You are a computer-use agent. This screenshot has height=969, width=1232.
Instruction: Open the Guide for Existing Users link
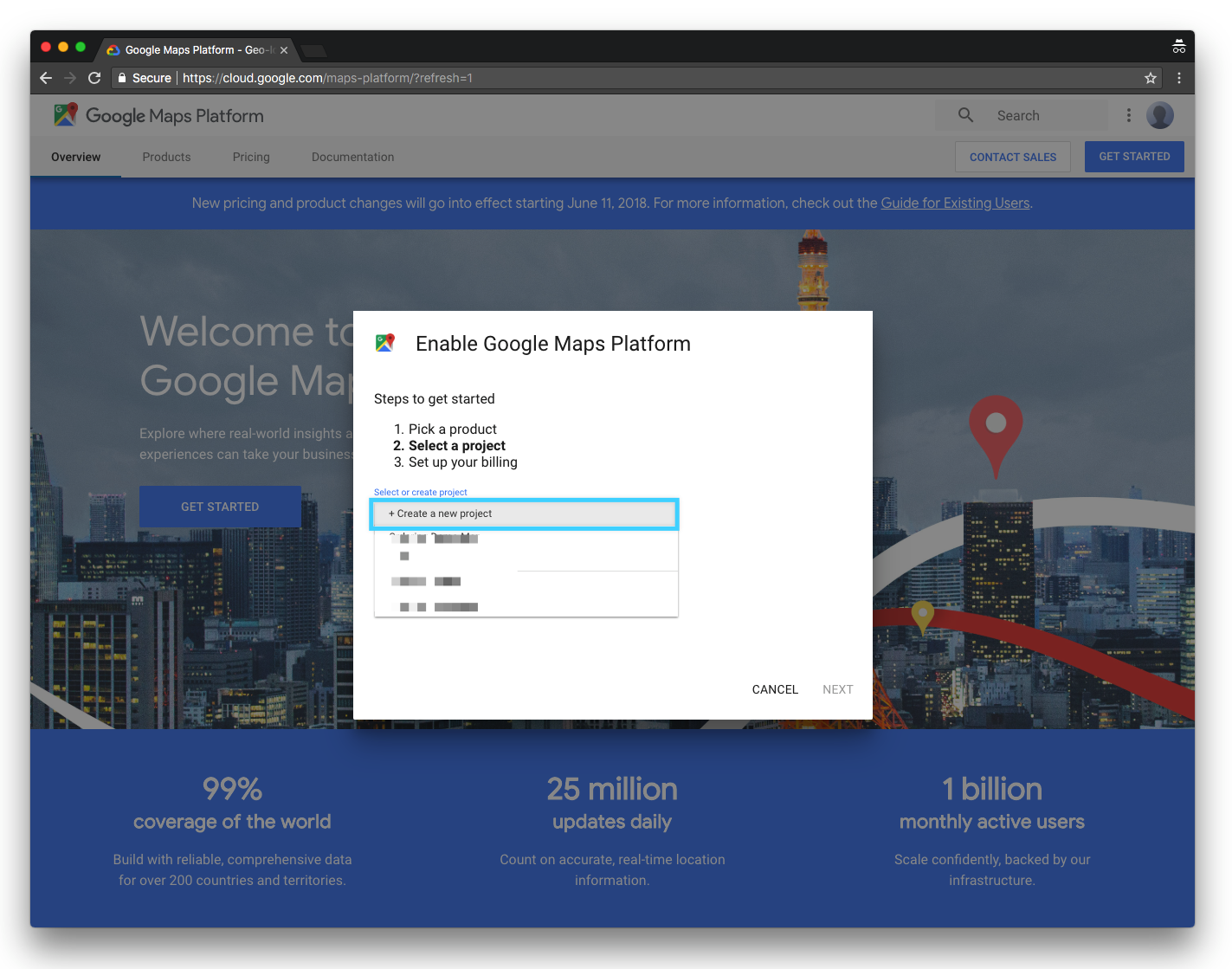pos(956,203)
